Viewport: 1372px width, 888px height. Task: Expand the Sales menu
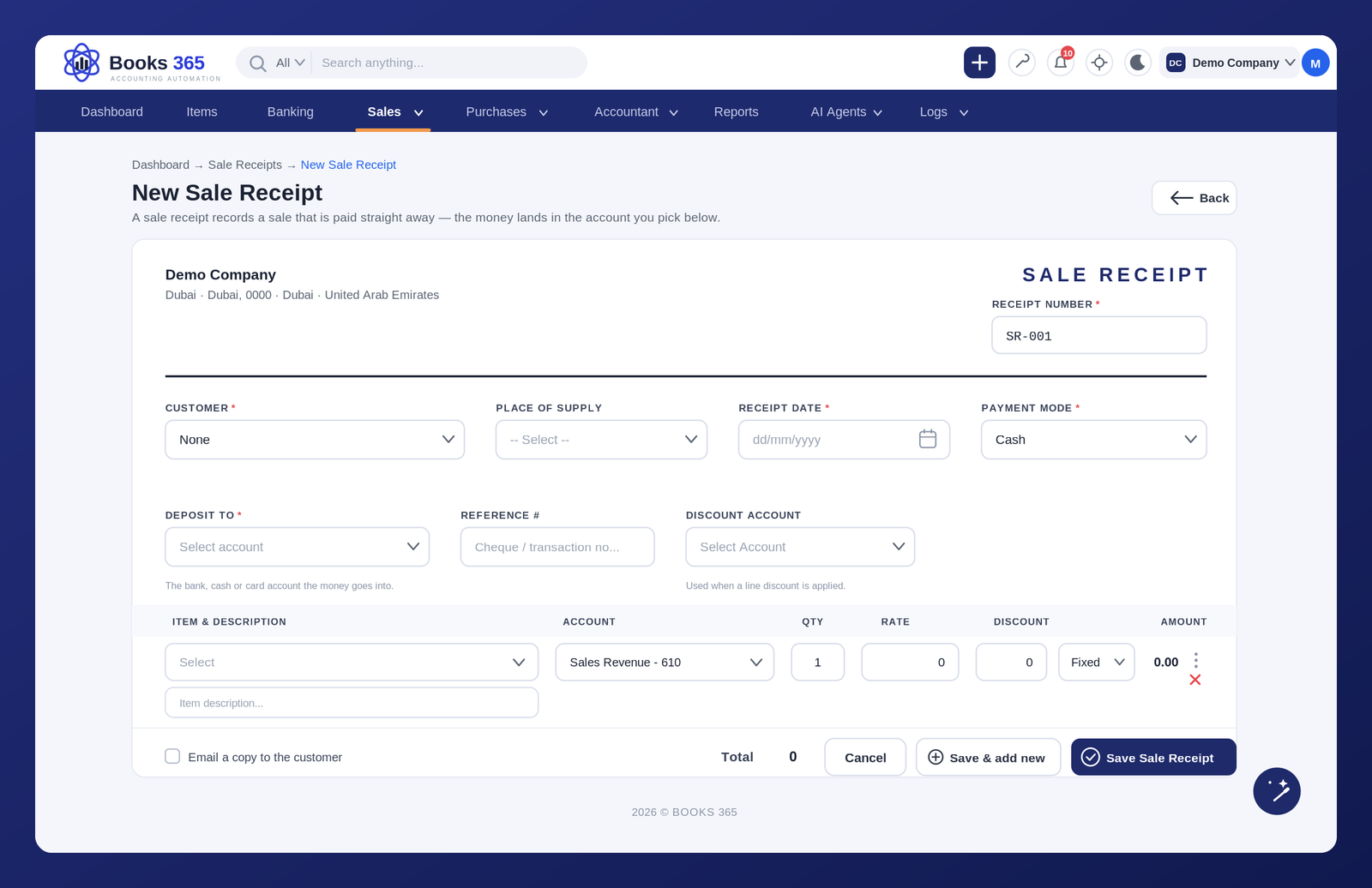click(x=394, y=111)
